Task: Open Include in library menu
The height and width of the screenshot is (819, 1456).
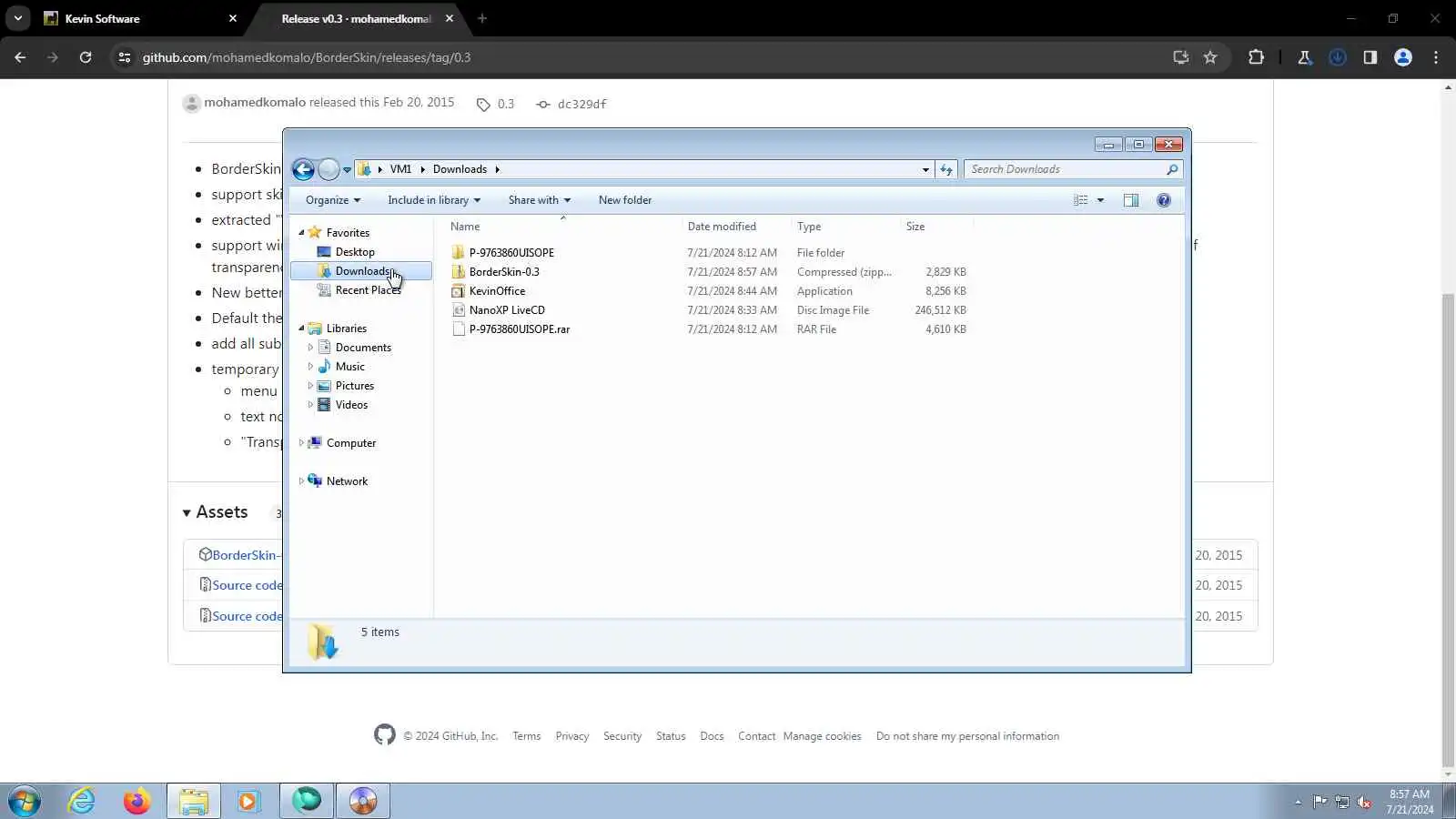Action: (x=434, y=200)
